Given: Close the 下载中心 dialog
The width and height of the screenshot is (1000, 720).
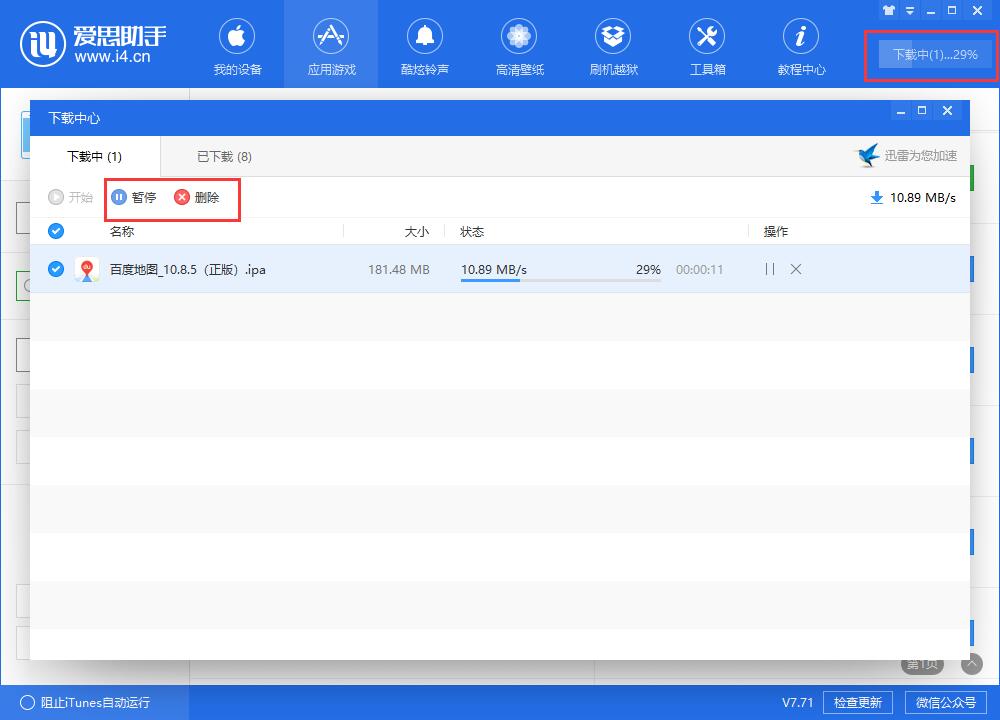Looking at the screenshot, I should point(947,111).
